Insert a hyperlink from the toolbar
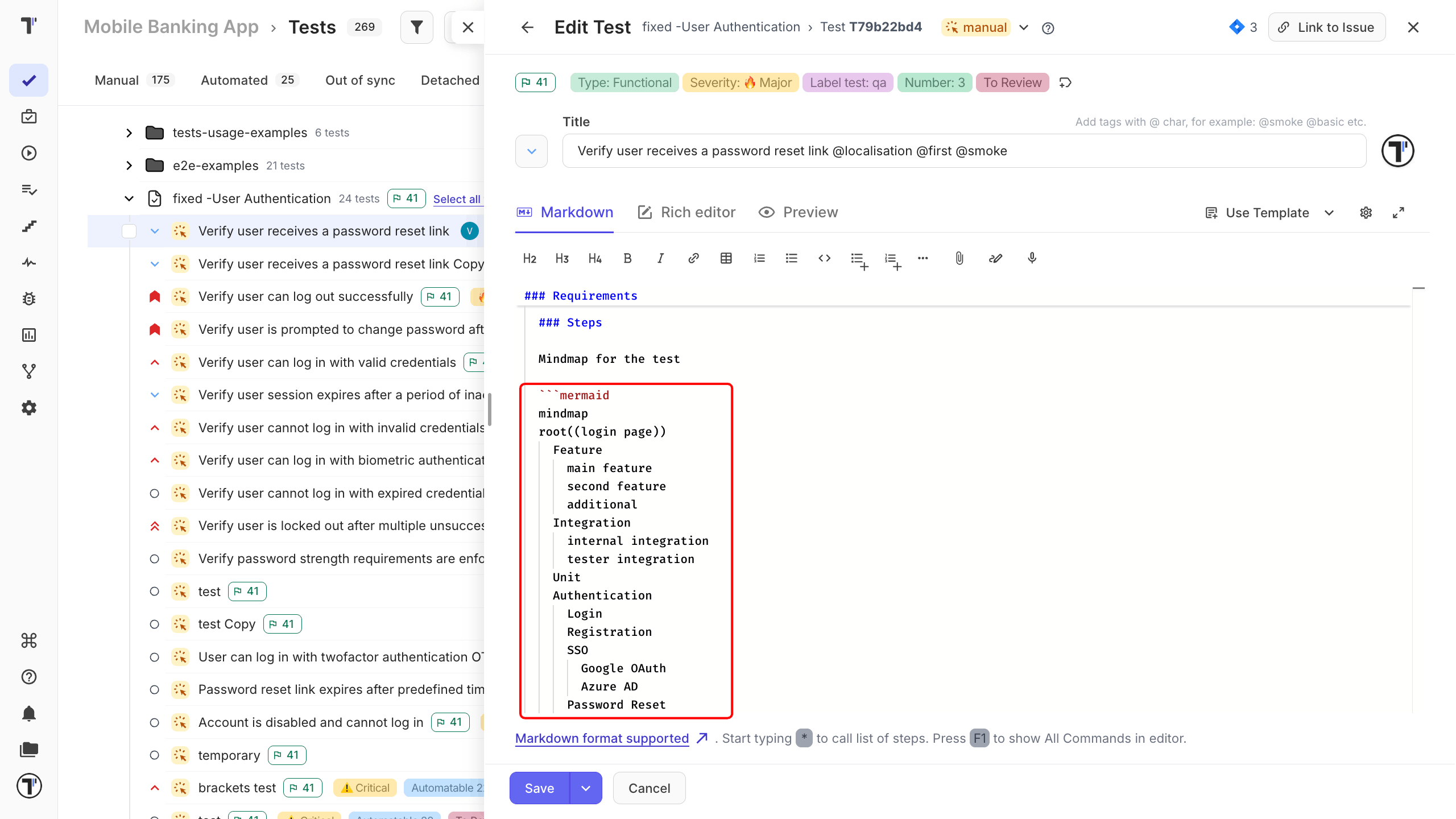1456x819 pixels. (x=693, y=259)
